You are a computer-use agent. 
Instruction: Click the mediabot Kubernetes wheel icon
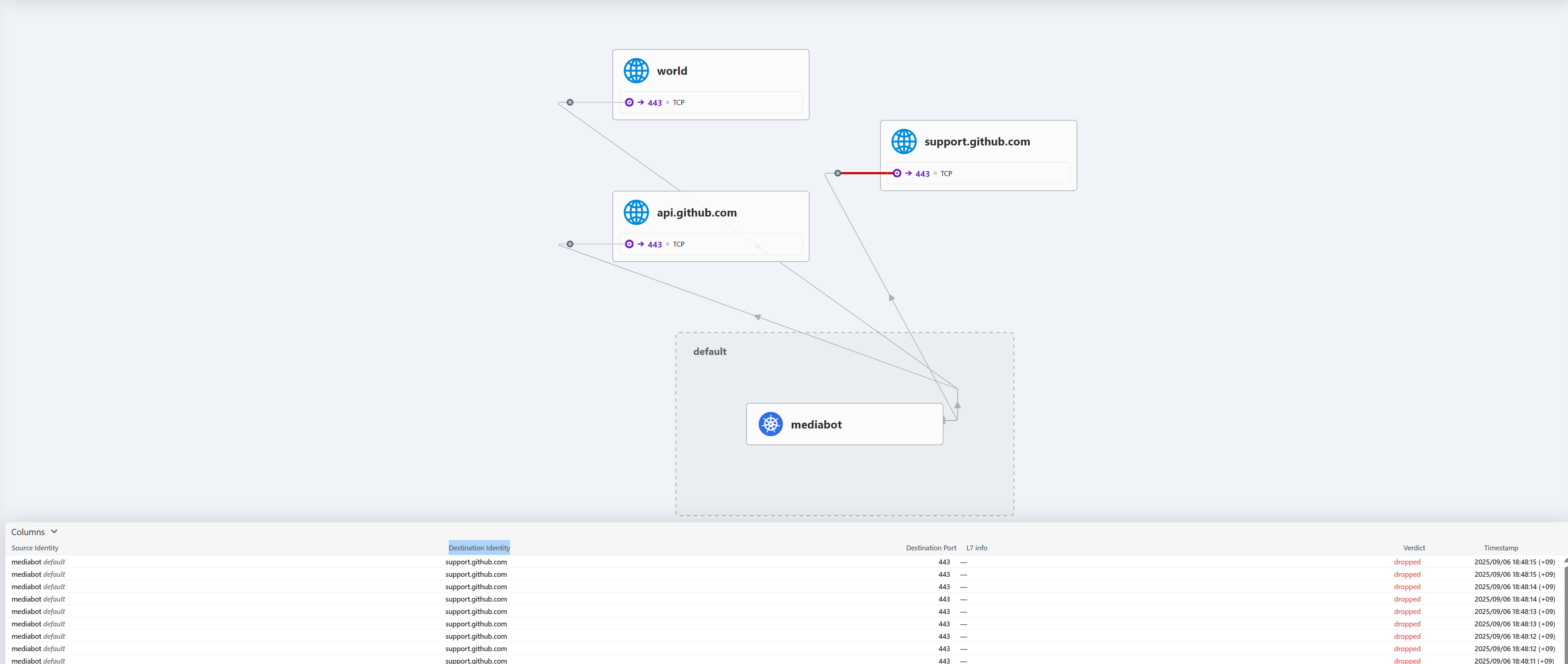tap(770, 424)
